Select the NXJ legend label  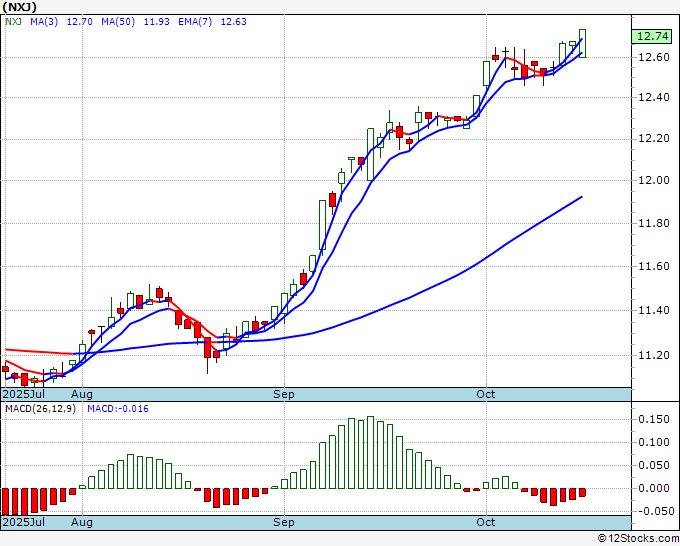click(13, 21)
